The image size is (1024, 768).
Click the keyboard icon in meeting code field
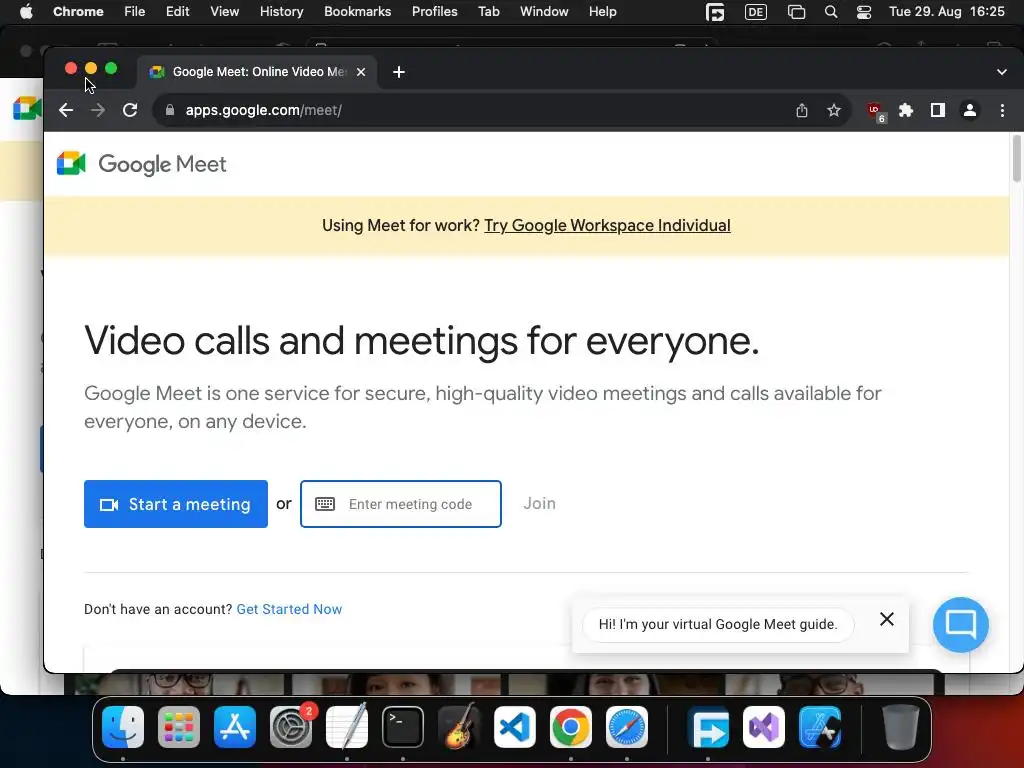tap(325, 504)
